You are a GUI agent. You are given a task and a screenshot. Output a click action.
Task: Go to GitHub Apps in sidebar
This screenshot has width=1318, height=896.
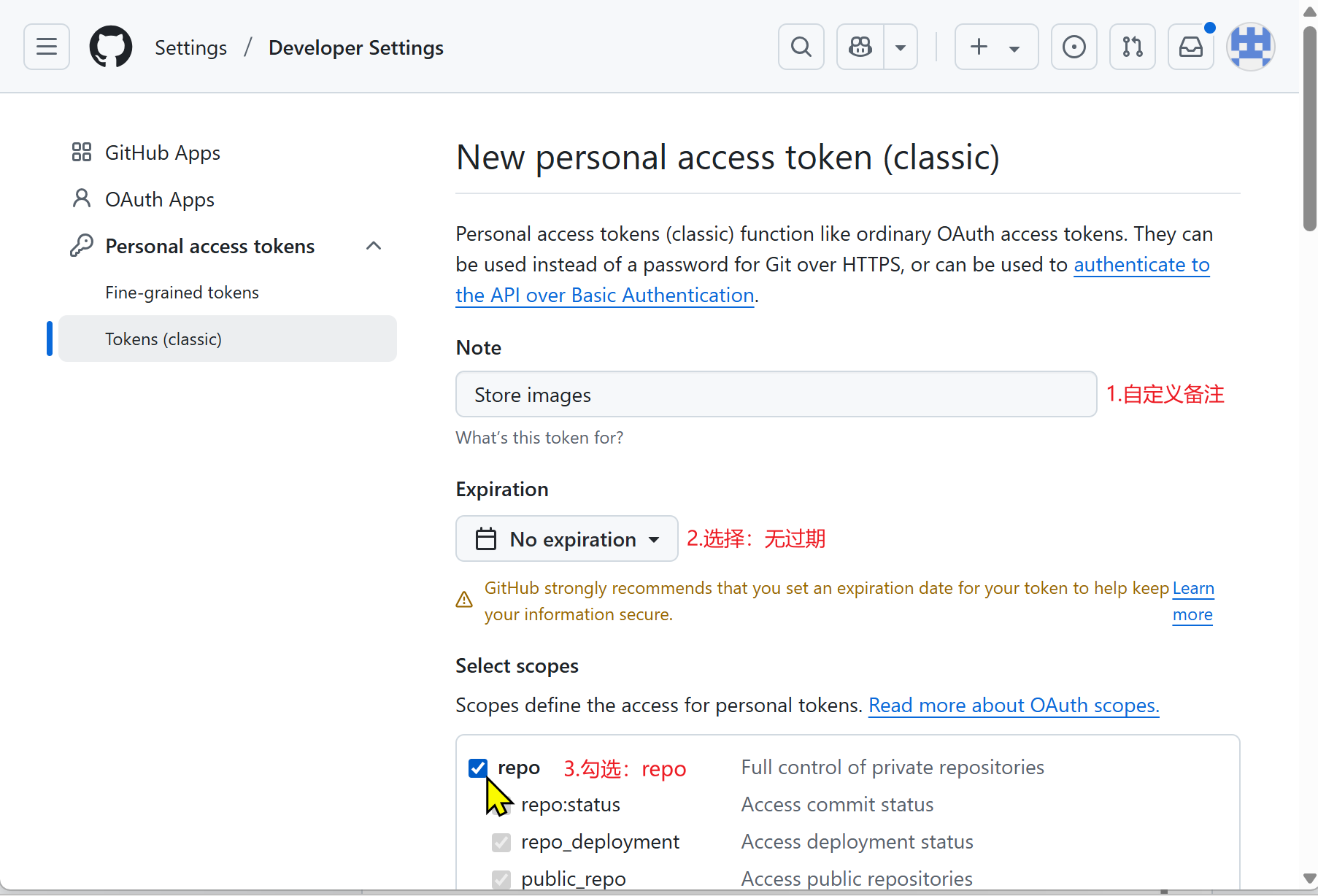(162, 153)
